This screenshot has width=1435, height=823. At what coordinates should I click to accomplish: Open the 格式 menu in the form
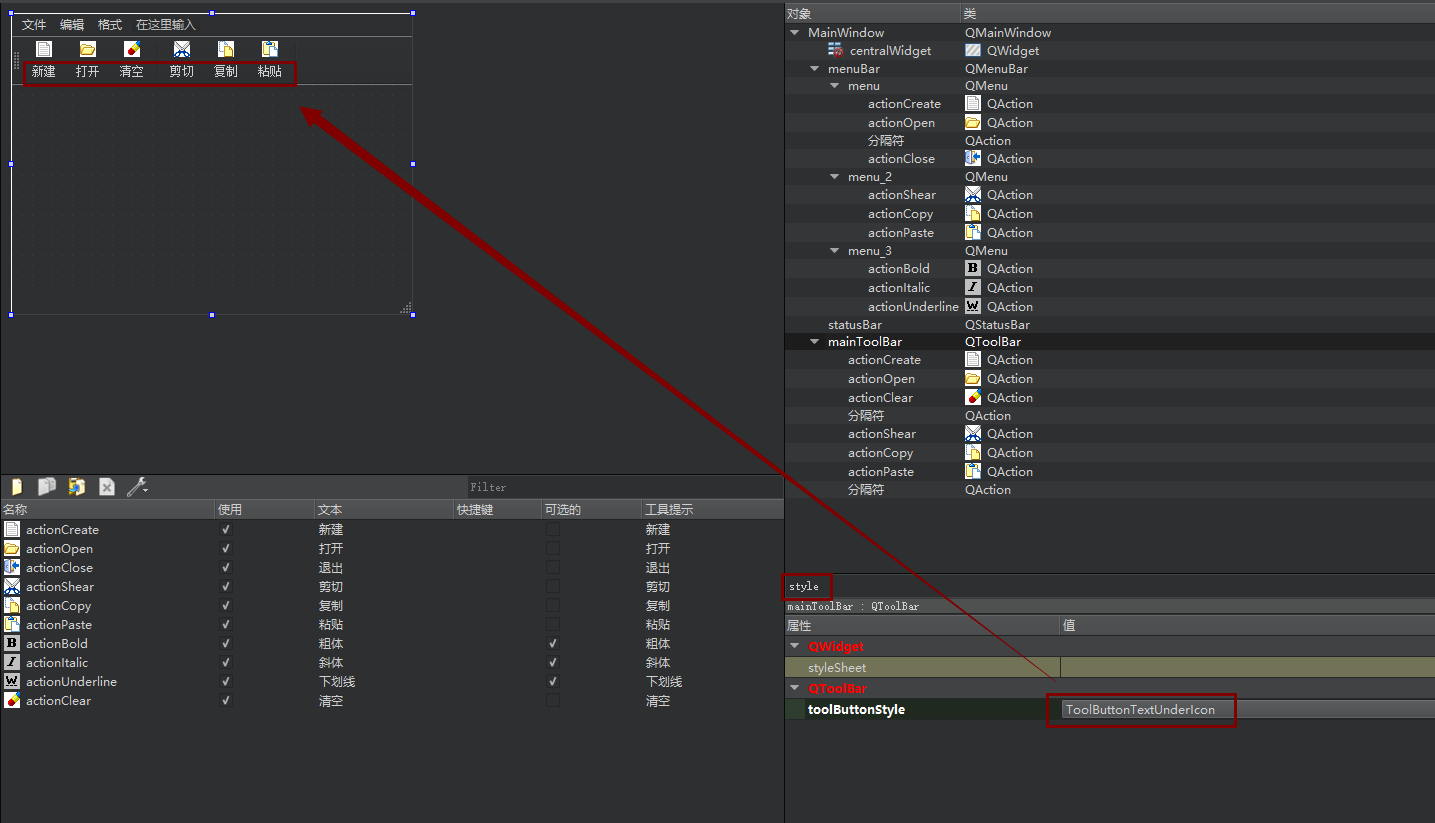point(110,25)
